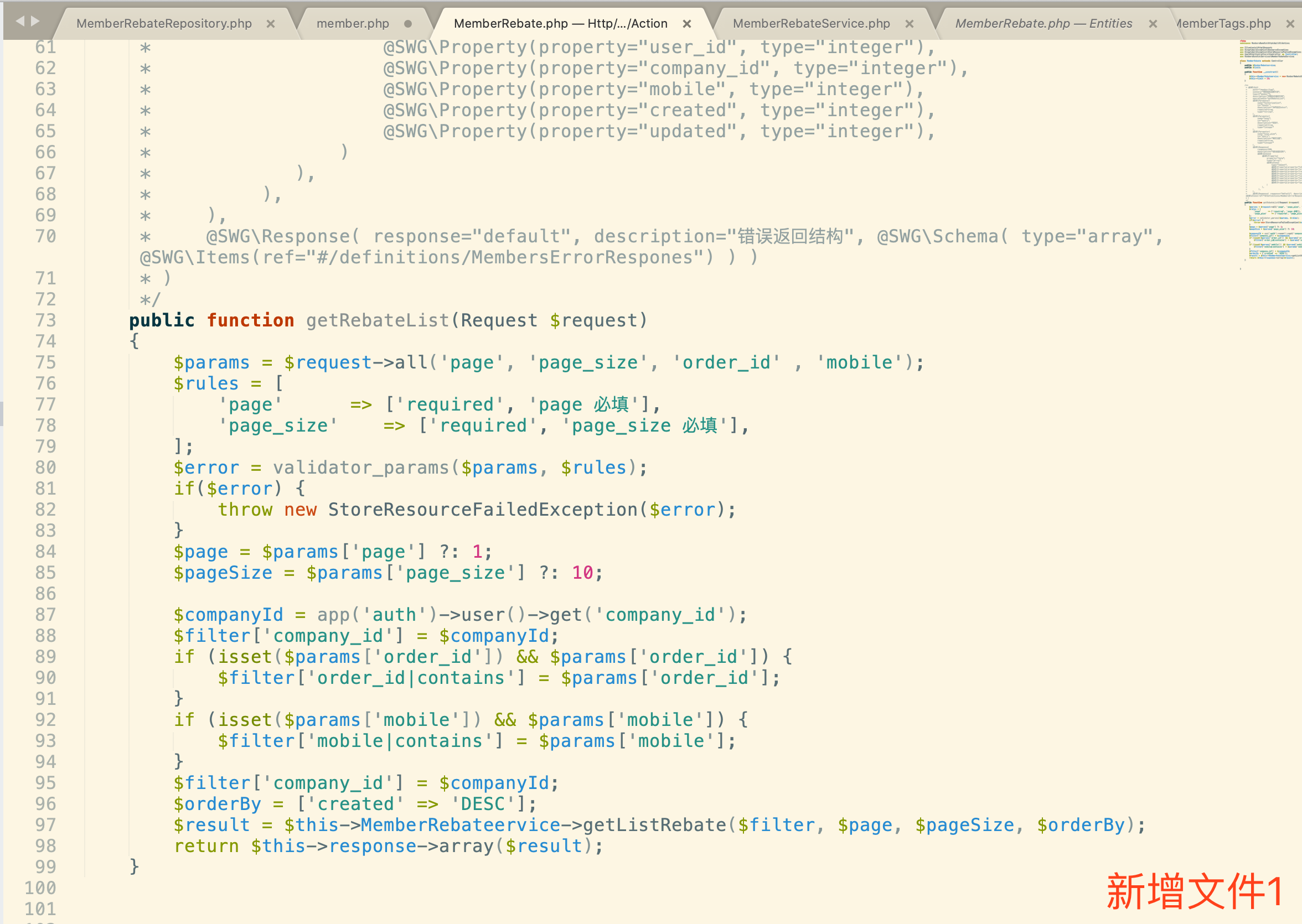Switch to MemberRebateRepository.php tab
Viewport: 1302px width, 924px height.
pyautogui.click(x=164, y=24)
